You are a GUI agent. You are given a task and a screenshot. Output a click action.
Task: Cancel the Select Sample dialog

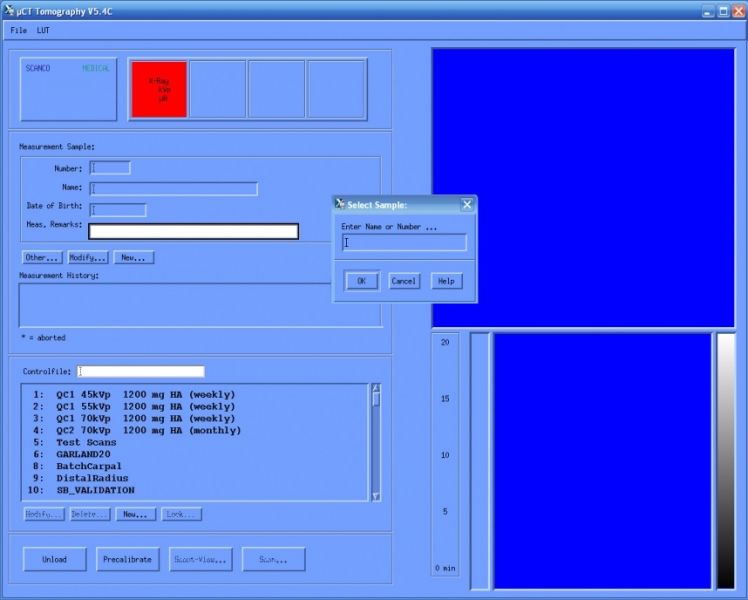(404, 281)
